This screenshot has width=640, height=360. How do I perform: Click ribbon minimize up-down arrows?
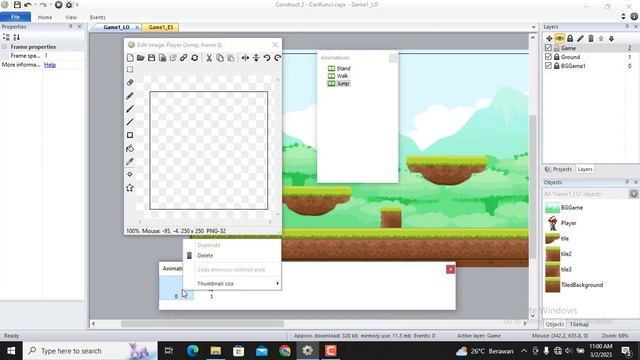[x=623, y=16]
